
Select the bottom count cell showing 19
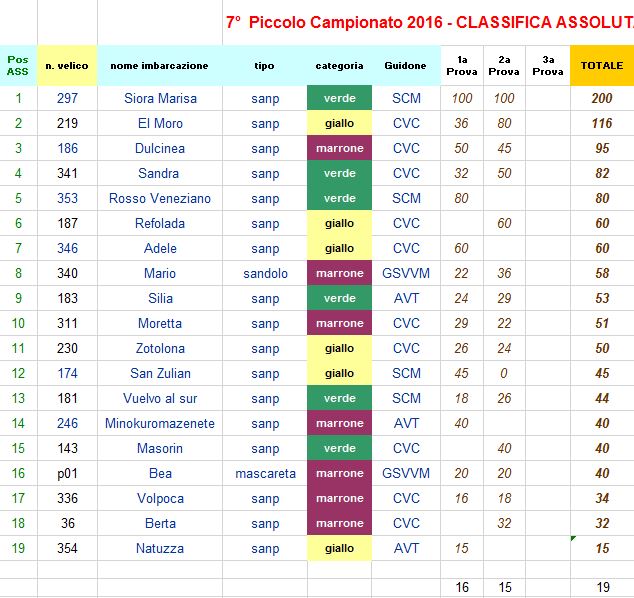(602, 587)
